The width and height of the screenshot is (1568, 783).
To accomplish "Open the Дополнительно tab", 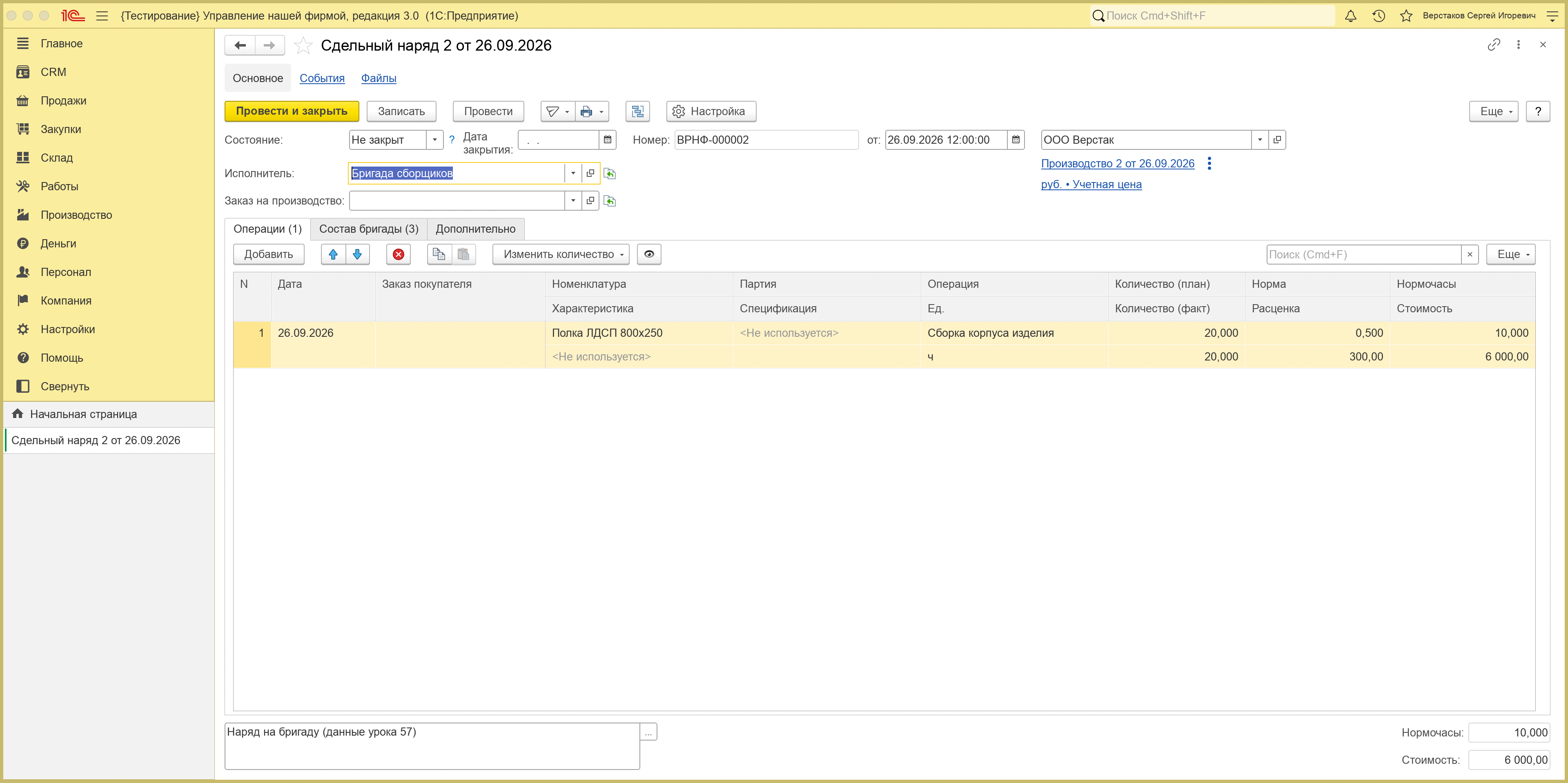I will (x=475, y=229).
